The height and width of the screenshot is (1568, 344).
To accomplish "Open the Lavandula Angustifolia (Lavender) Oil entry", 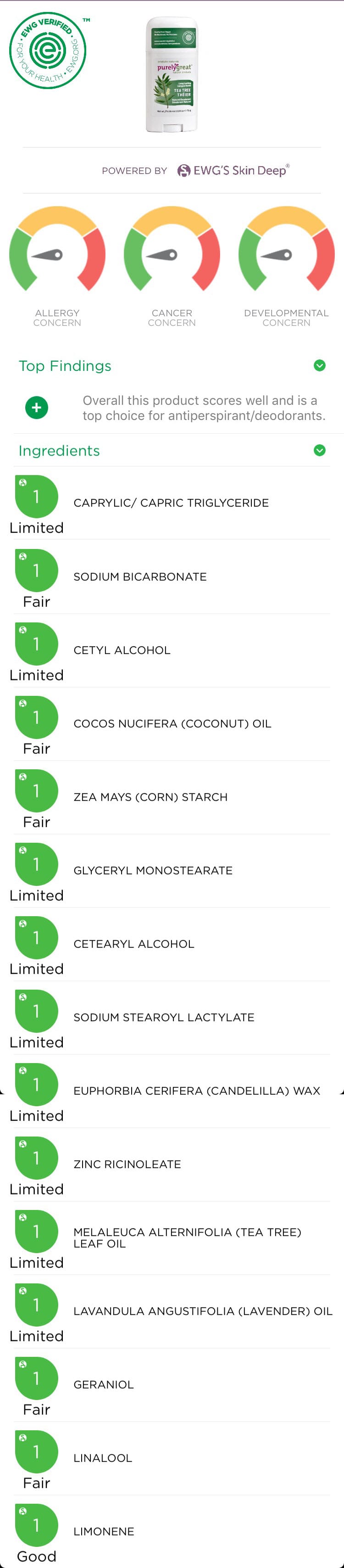I will 202,1311.
